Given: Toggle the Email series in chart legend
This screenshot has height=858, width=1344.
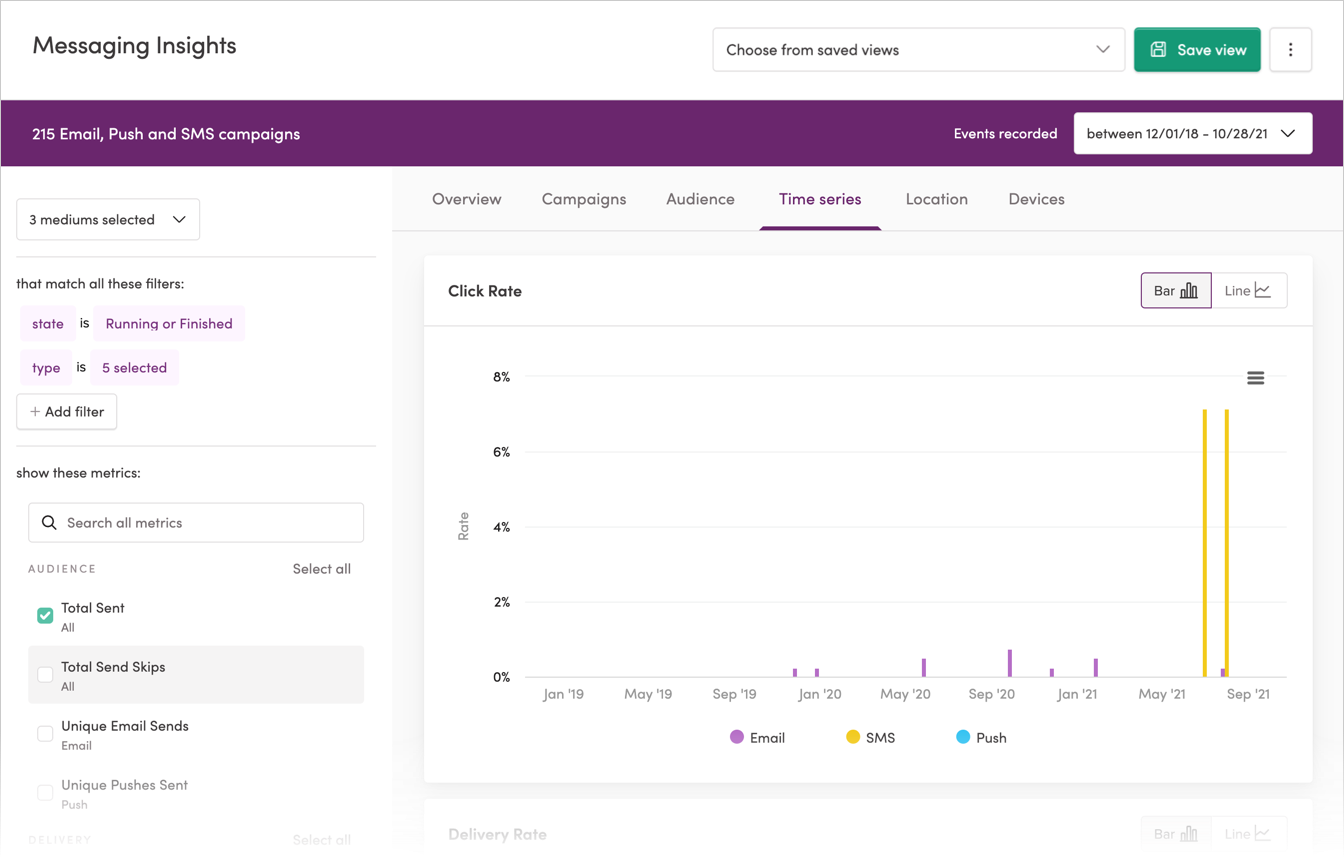Looking at the screenshot, I should [x=757, y=737].
